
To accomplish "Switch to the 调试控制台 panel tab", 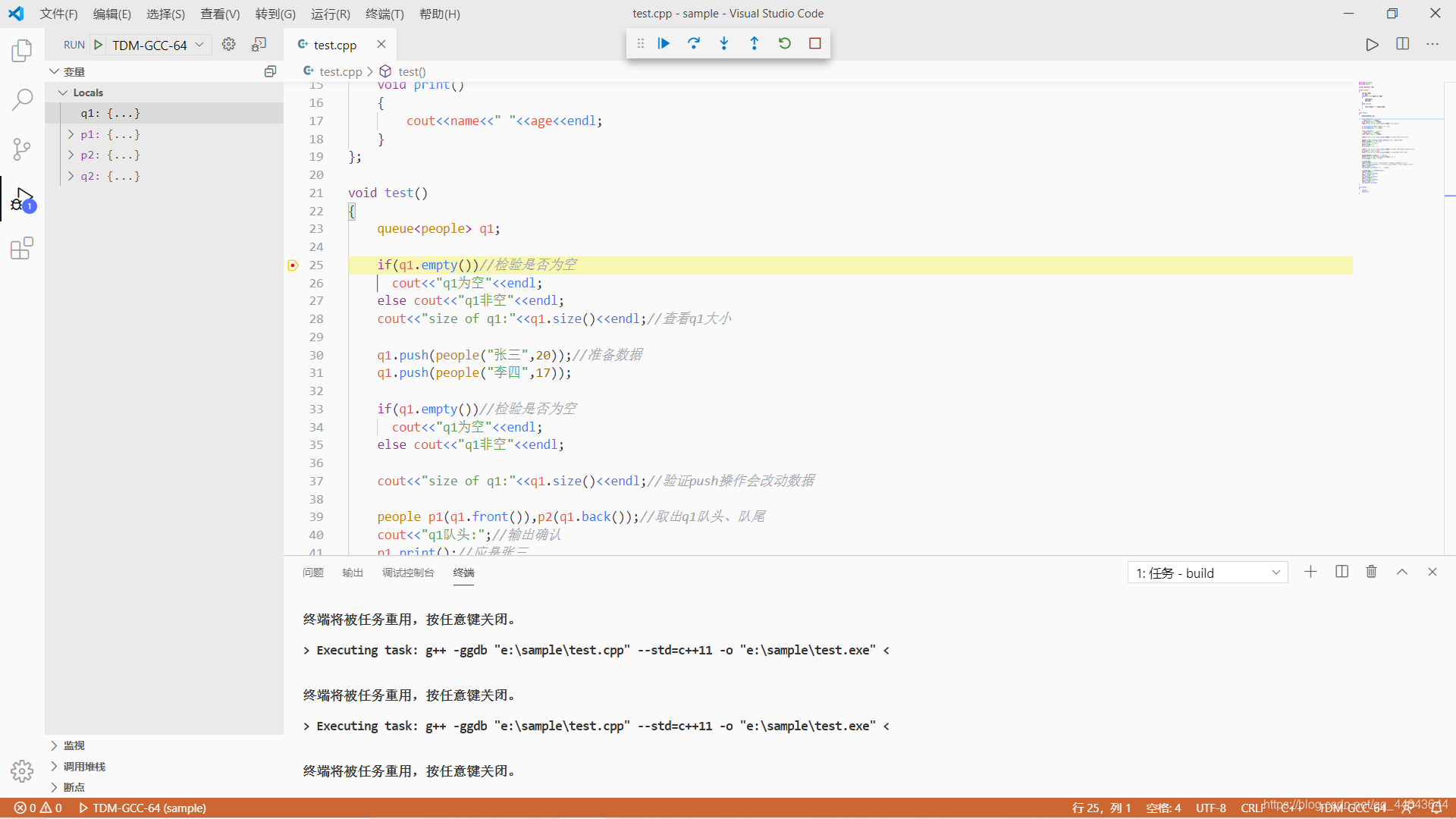I will pyautogui.click(x=408, y=573).
